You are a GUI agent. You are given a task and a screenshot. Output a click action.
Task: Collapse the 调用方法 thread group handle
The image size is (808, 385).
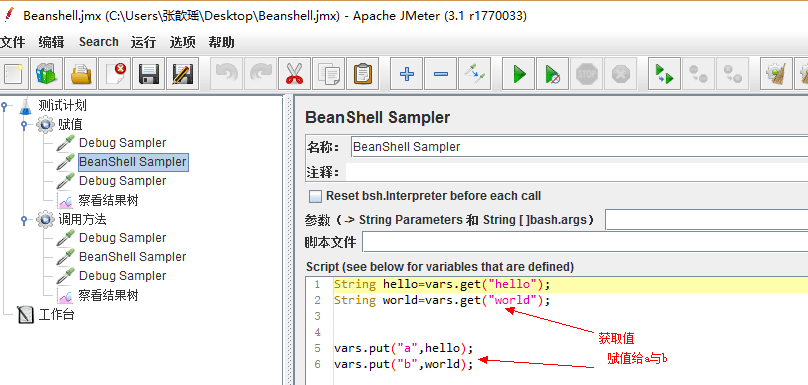pos(24,220)
